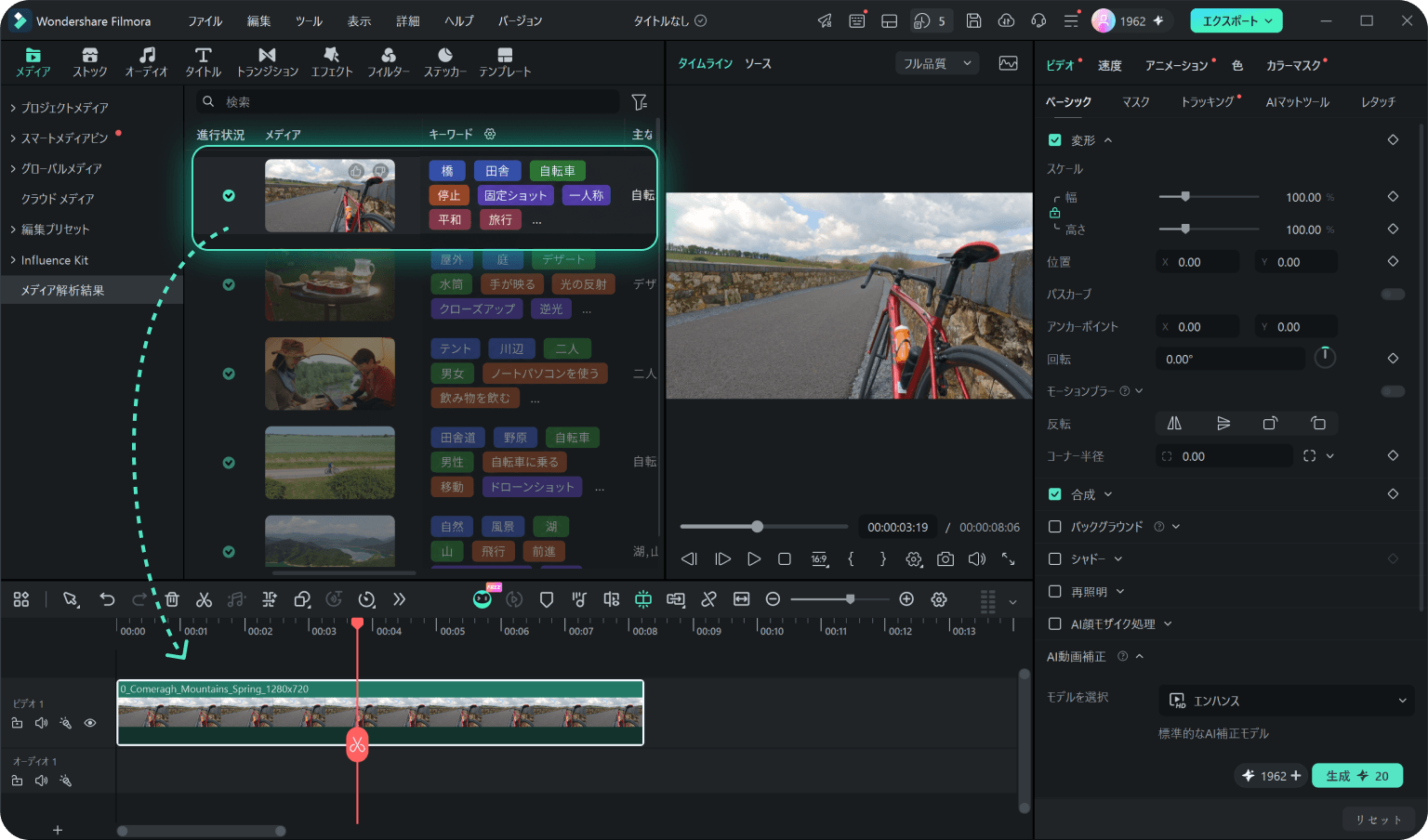This screenshot has width=1428, height=840.
Task: Take a snapshot with the camera icon
Action: 945,558
